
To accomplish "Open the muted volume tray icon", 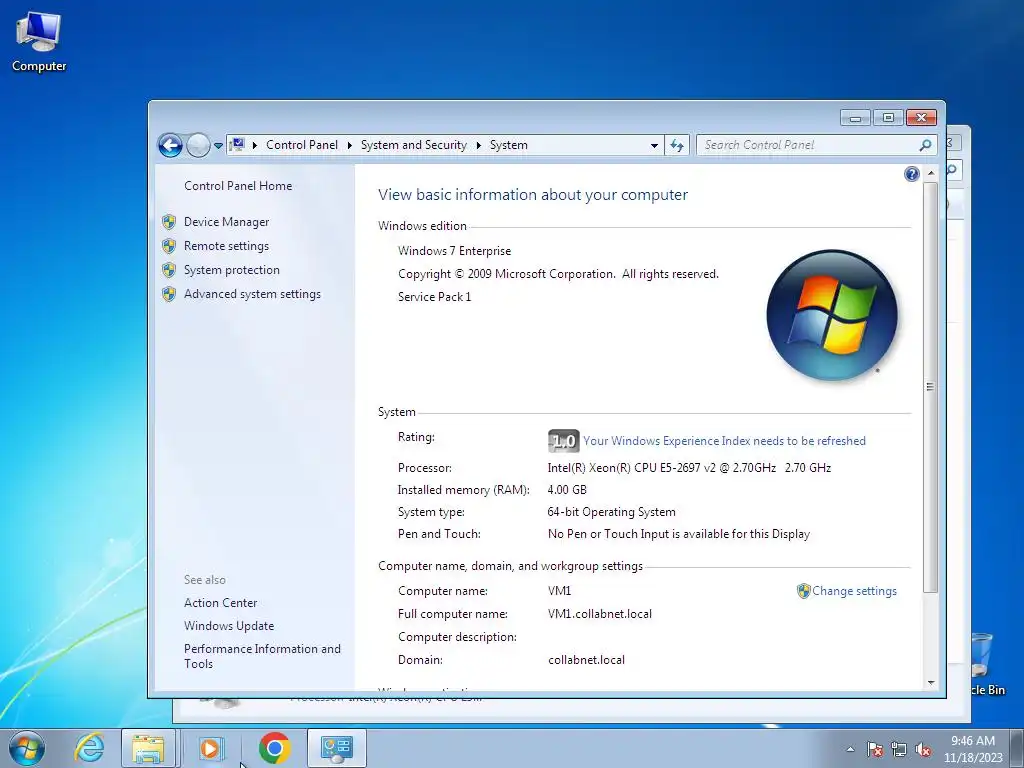I will click(x=923, y=749).
